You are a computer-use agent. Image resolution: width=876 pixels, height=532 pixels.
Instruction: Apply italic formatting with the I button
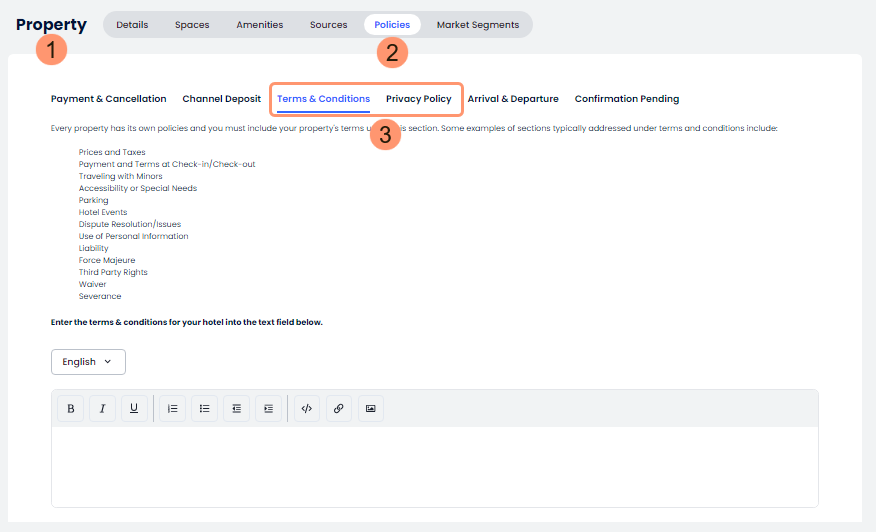tap(102, 408)
